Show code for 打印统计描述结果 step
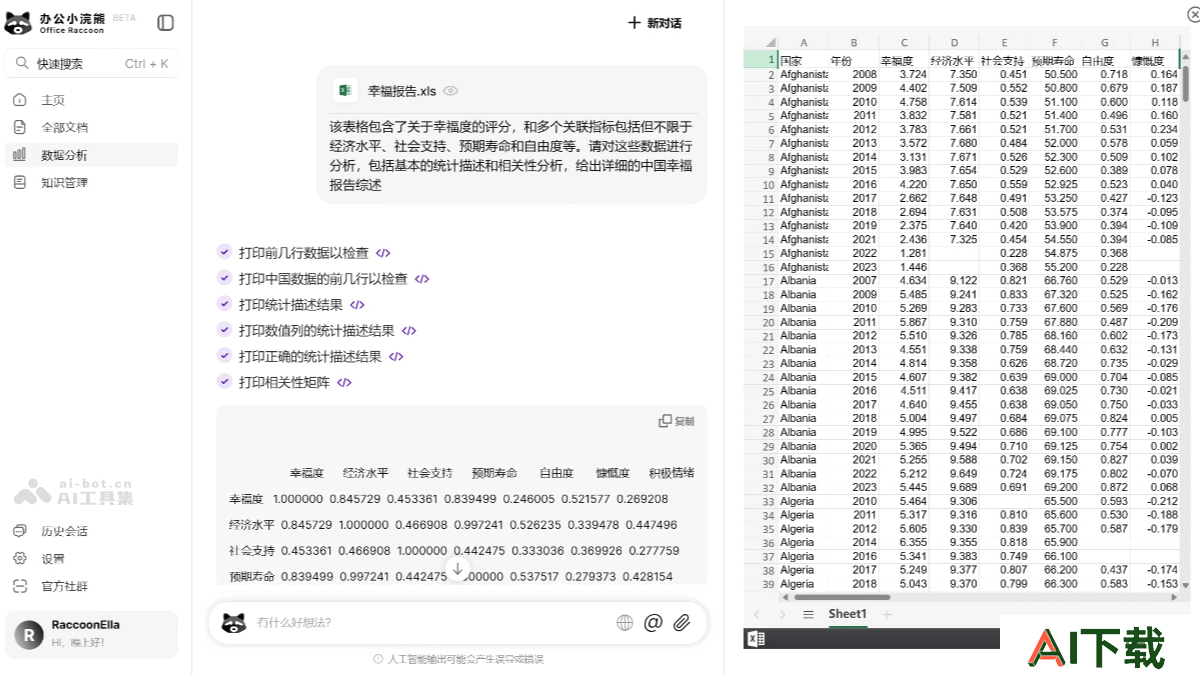Viewport: 1200px width, 675px height. point(357,305)
